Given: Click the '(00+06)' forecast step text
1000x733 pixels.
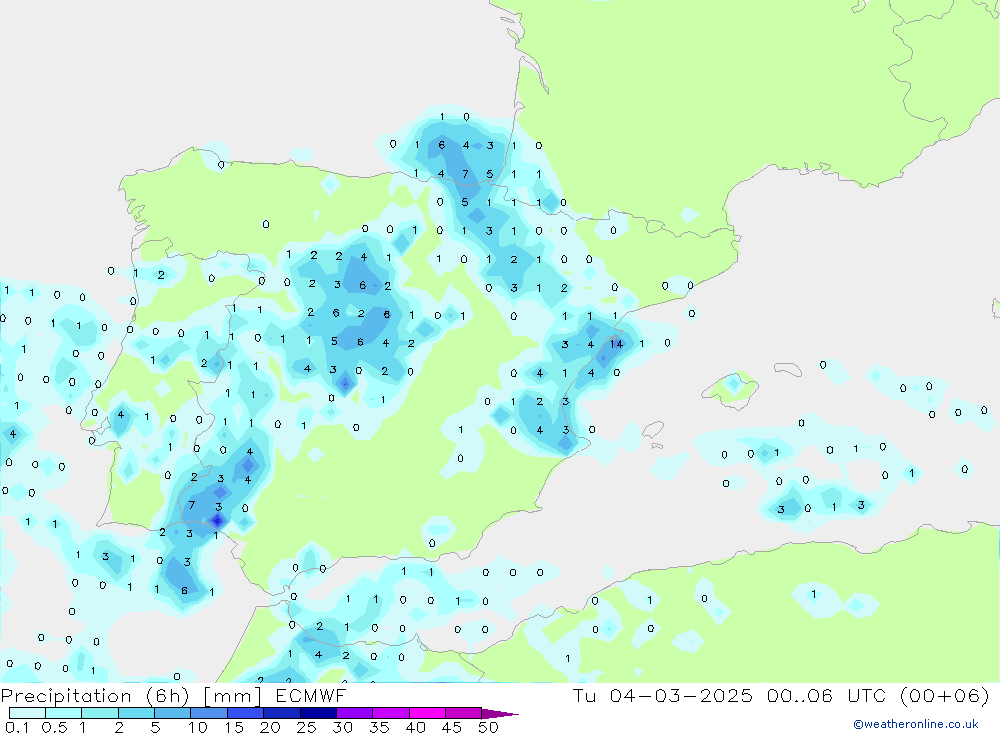Looking at the screenshot, I should (945, 696).
